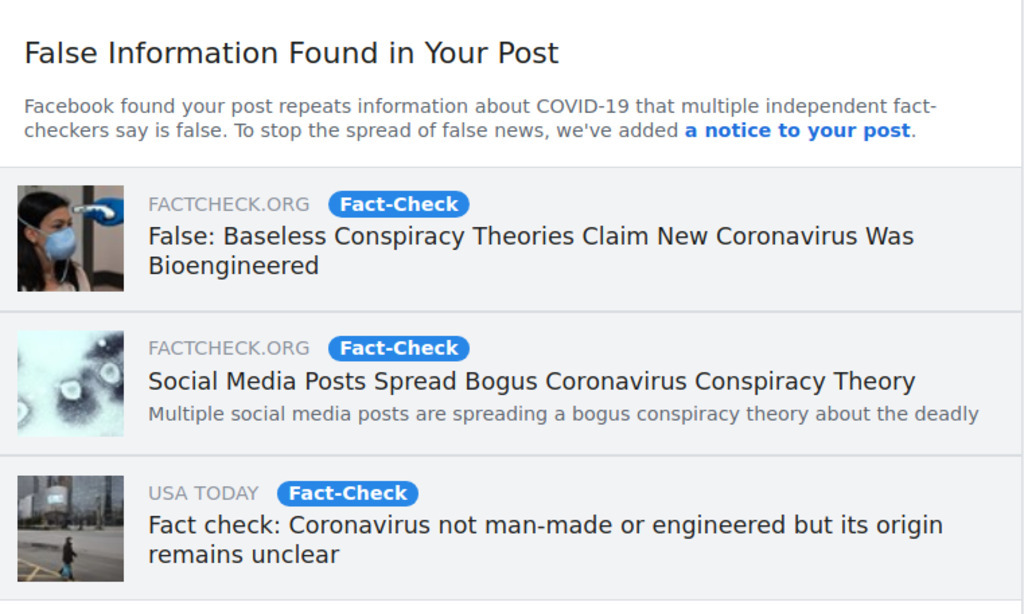Open 'Social Media Posts Spread Bogus Coronavirus' headline

531,381
